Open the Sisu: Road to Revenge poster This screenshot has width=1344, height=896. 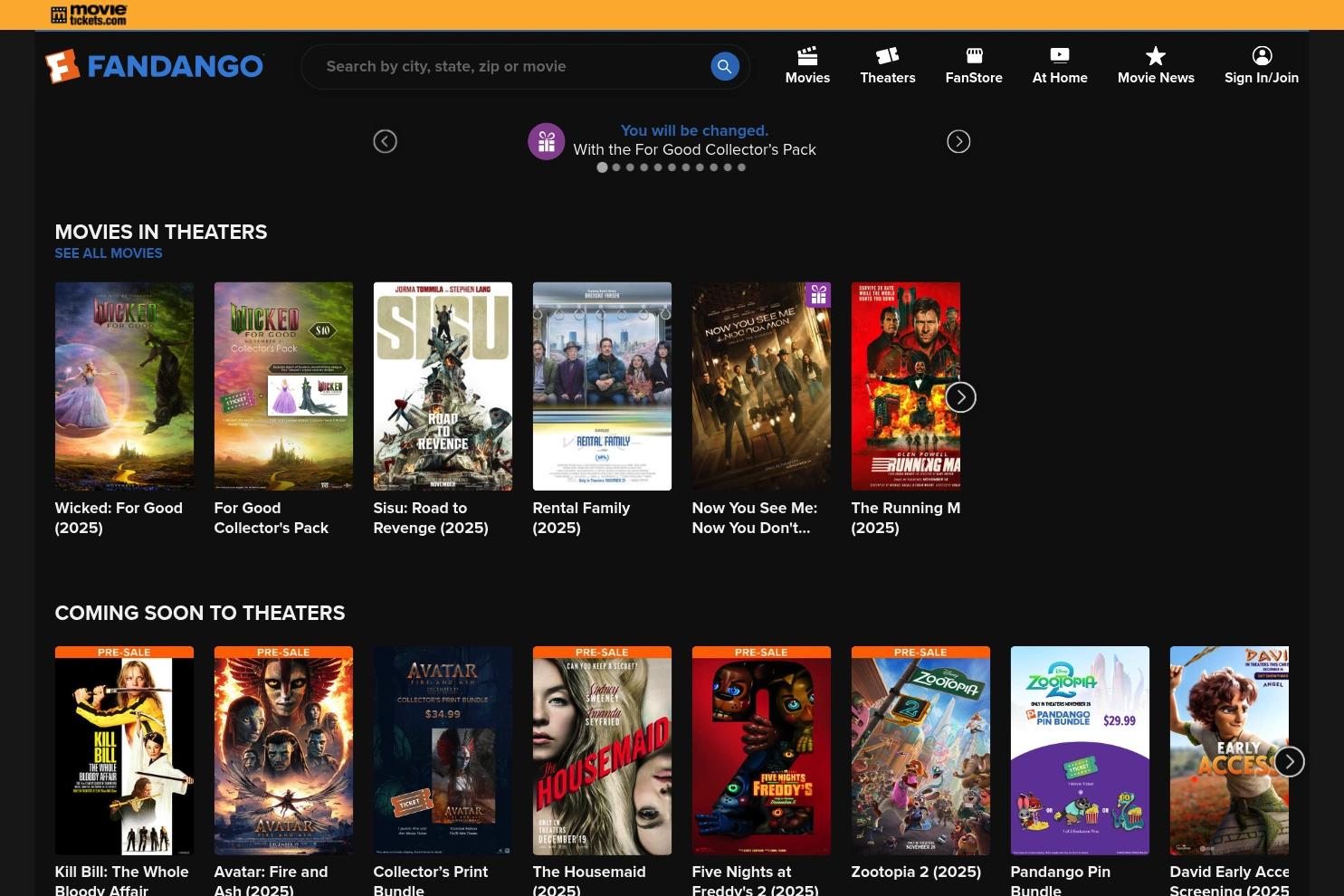[443, 386]
